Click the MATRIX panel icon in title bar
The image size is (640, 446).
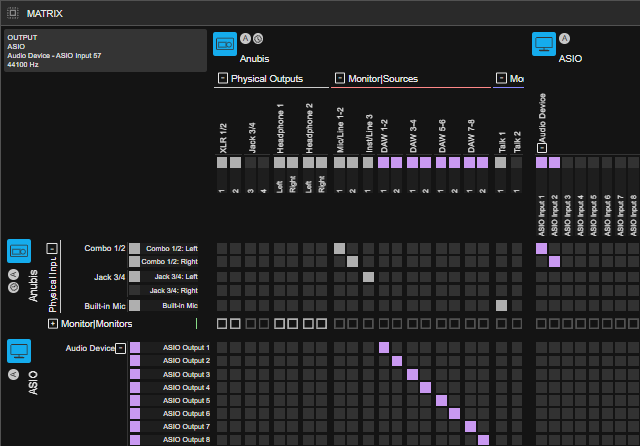(x=13, y=13)
